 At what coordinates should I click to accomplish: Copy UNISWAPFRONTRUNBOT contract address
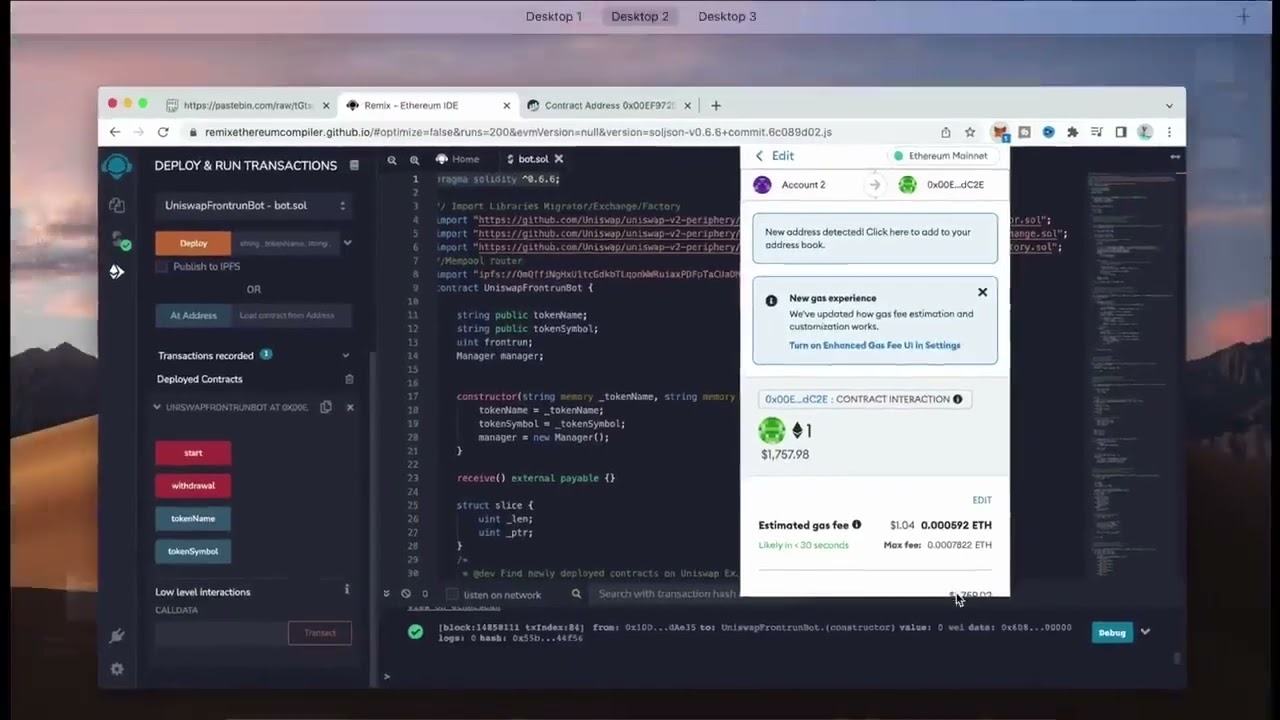tap(326, 407)
